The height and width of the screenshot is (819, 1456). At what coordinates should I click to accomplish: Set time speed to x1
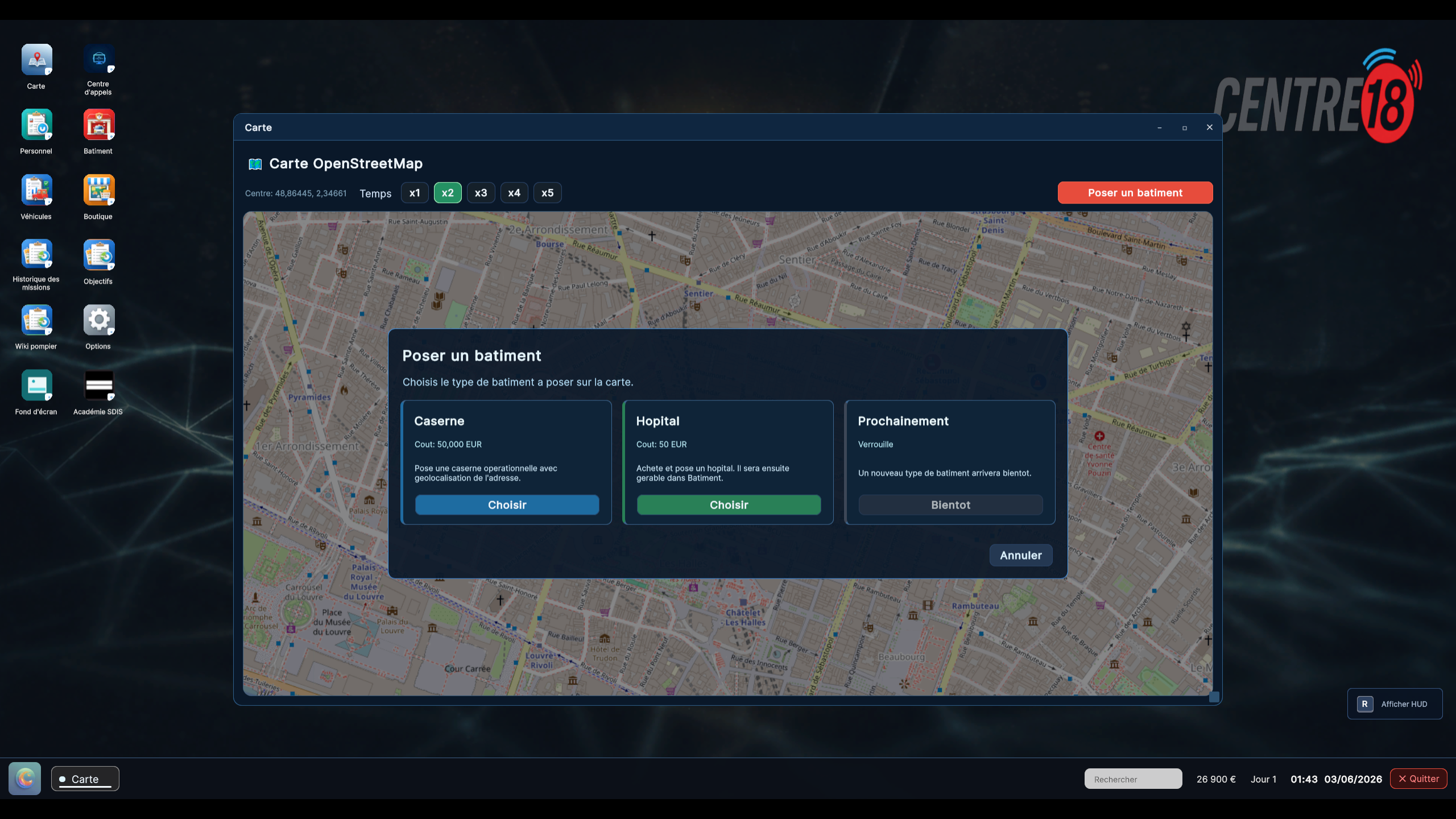pyautogui.click(x=415, y=193)
